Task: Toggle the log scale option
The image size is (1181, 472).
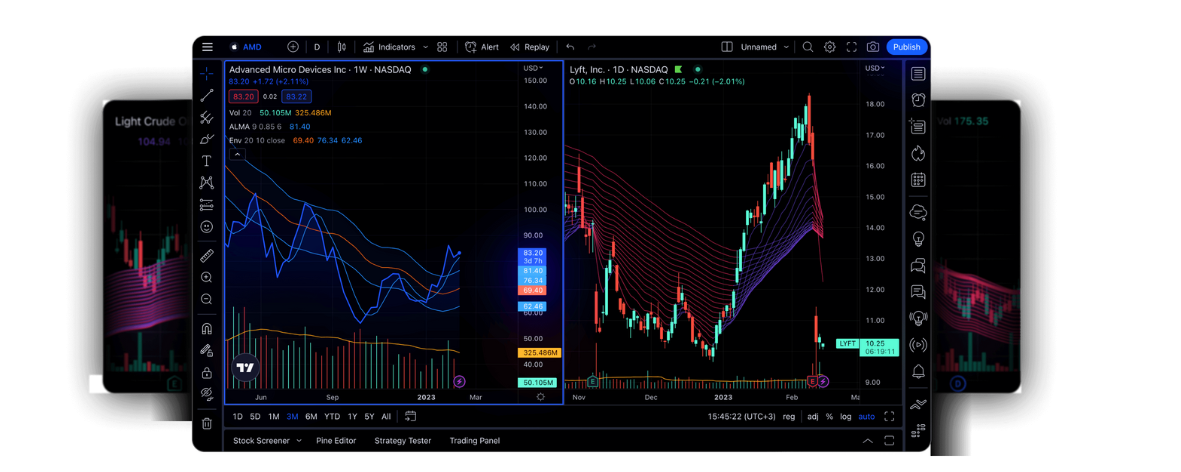Action: click(846, 416)
